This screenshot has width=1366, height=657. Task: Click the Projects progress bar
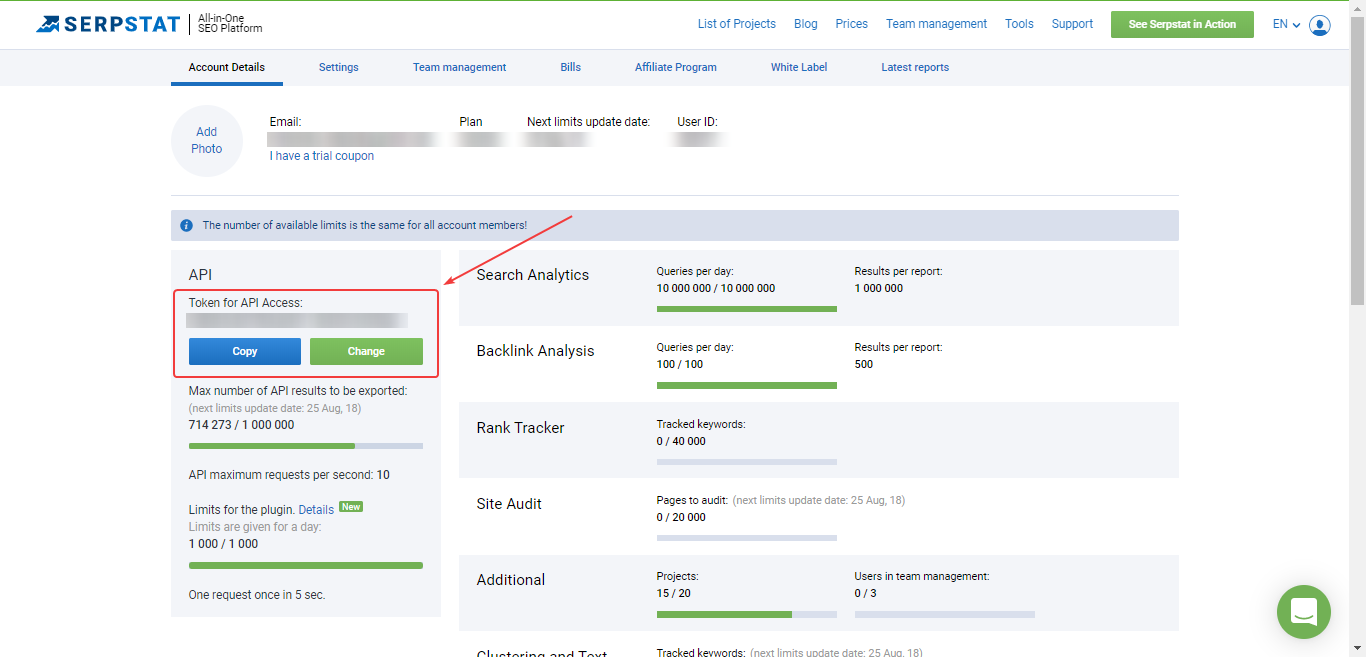[x=747, y=614]
